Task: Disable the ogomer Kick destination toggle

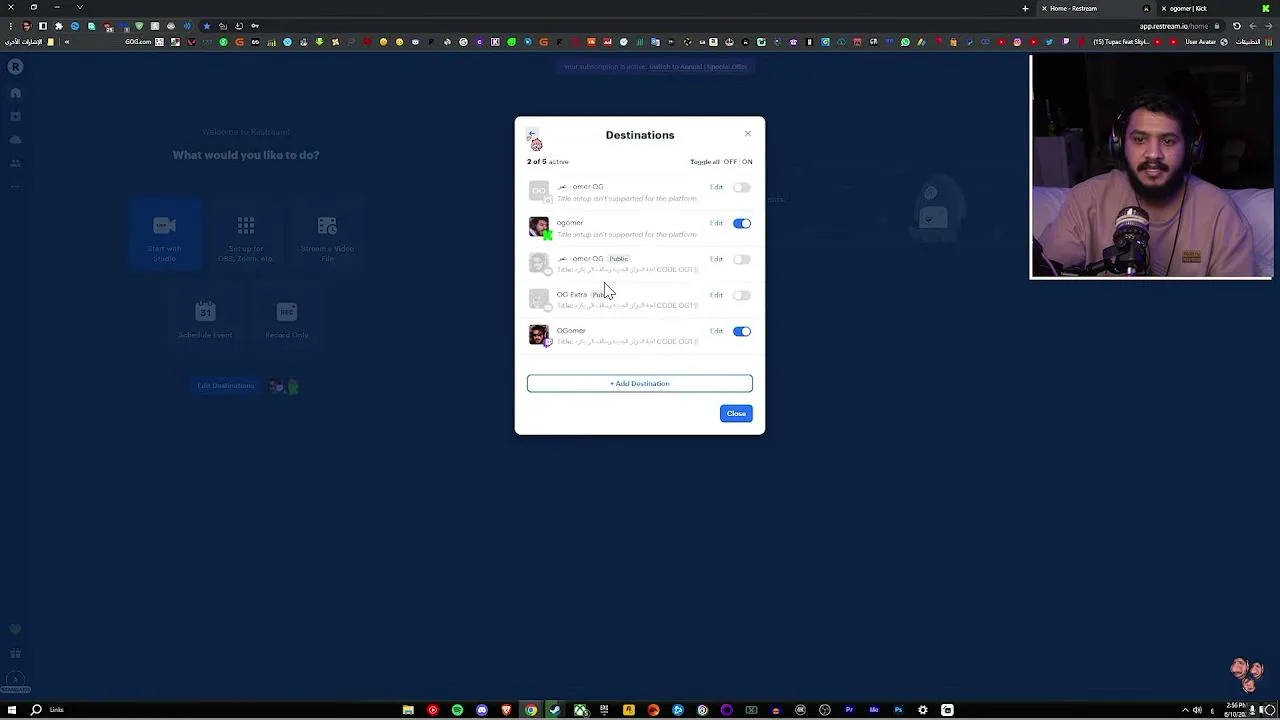Action: click(741, 223)
